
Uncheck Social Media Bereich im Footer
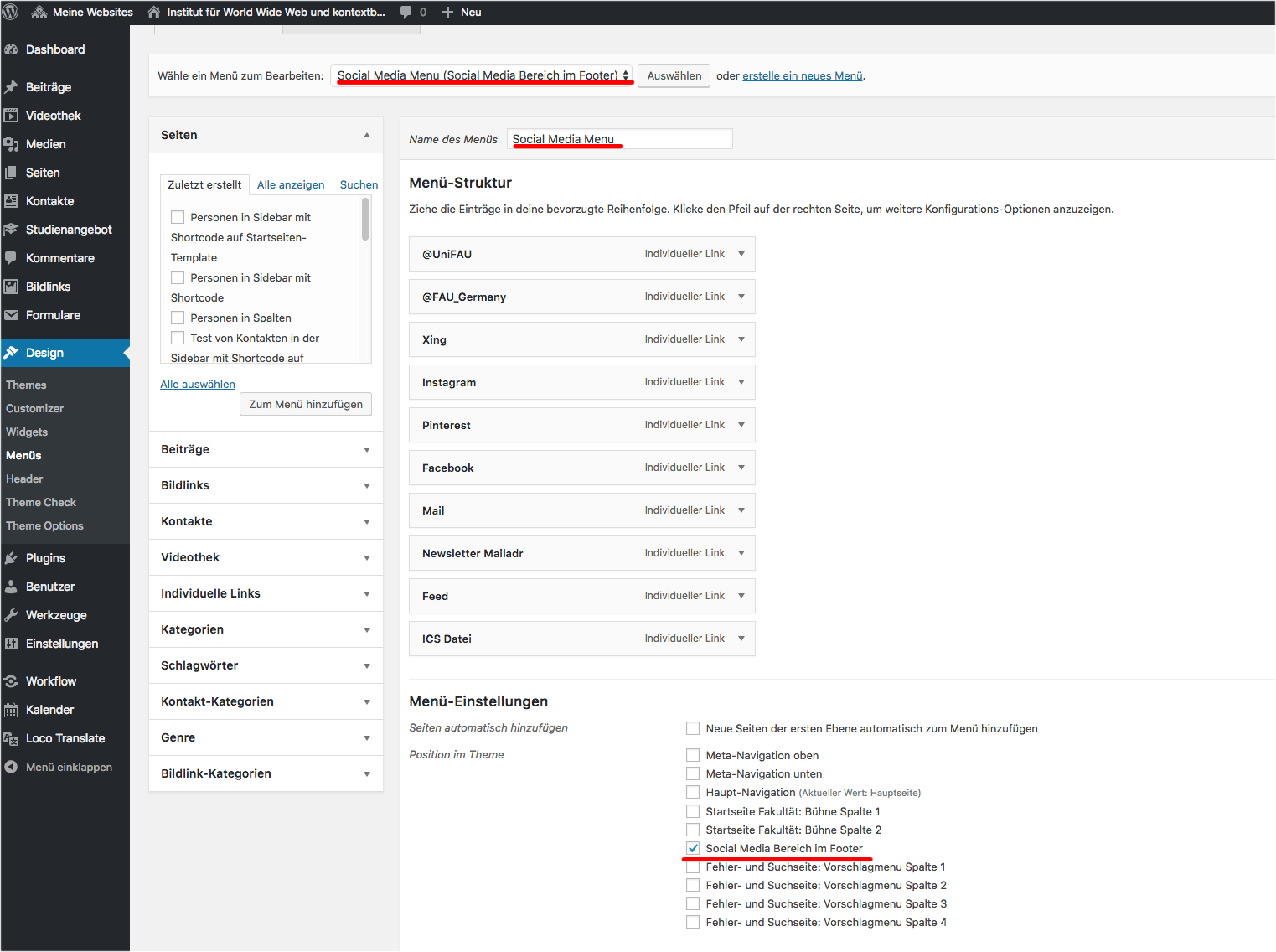(693, 848)
